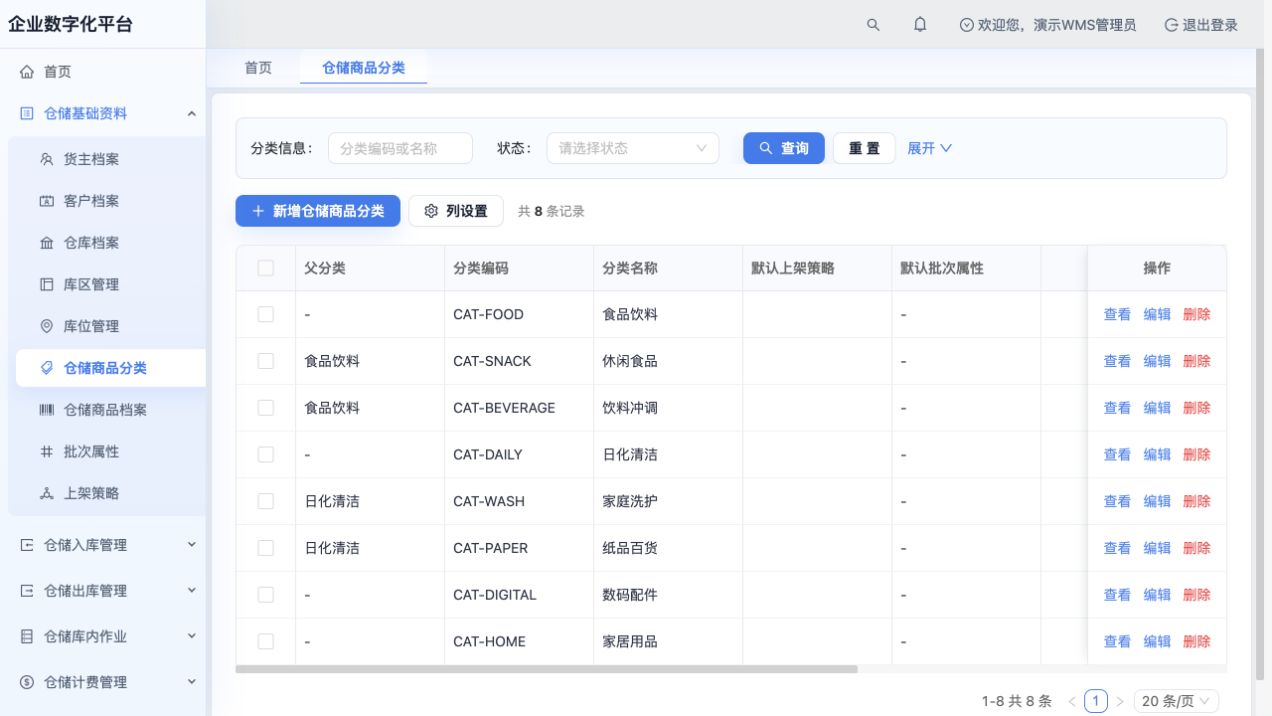
Task: Click the table's horizontal scrollbar
Action: [547, 669]
